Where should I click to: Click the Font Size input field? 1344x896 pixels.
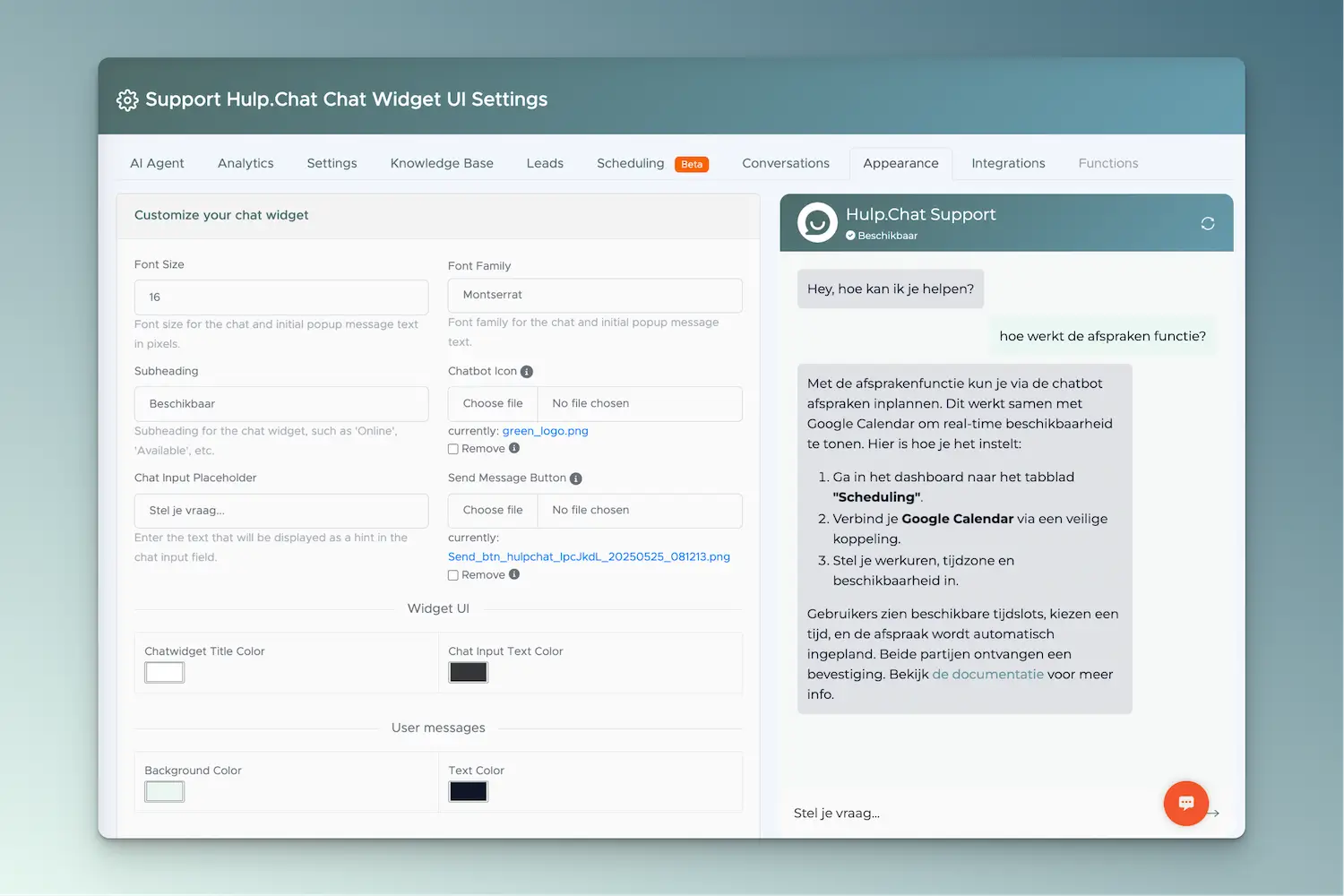pyautogui.click(x=281, y=297)
